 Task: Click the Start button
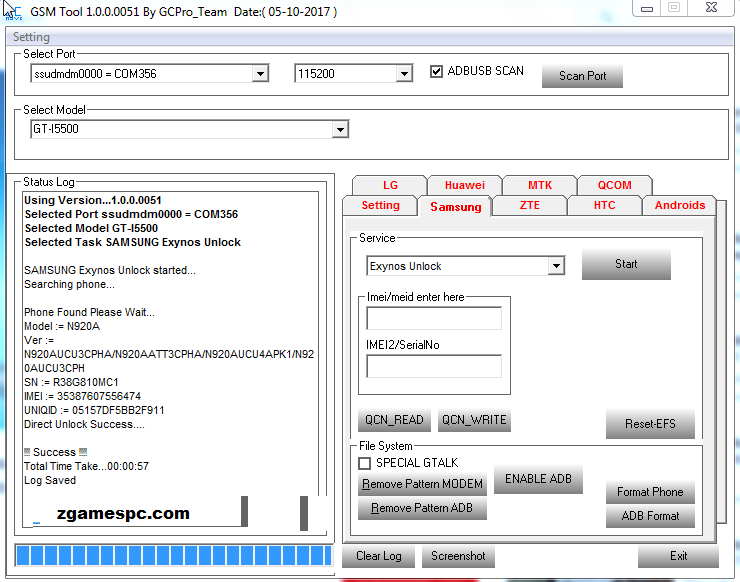[x=626, y=264]
